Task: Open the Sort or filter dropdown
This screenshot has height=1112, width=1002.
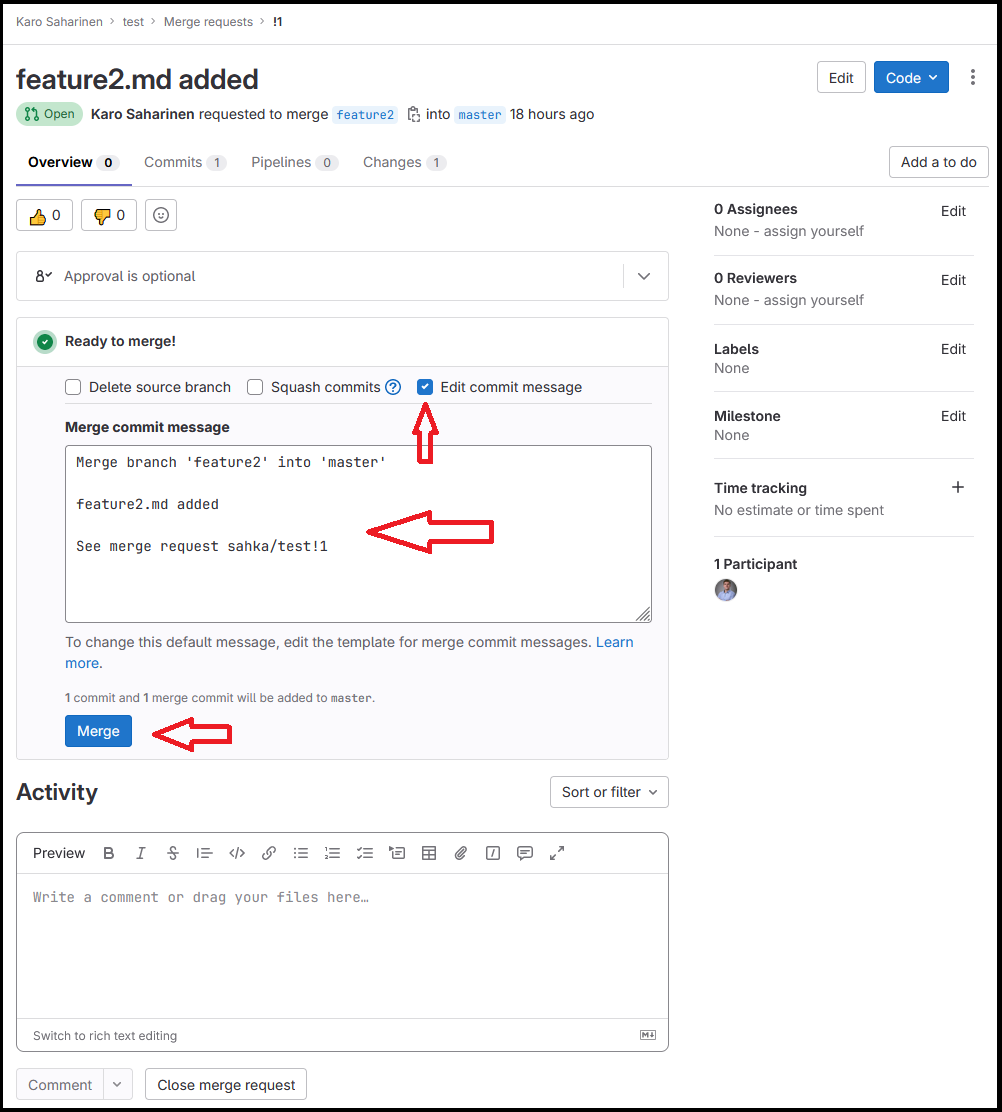Action: pyautogui.click(x=609, y=792)
